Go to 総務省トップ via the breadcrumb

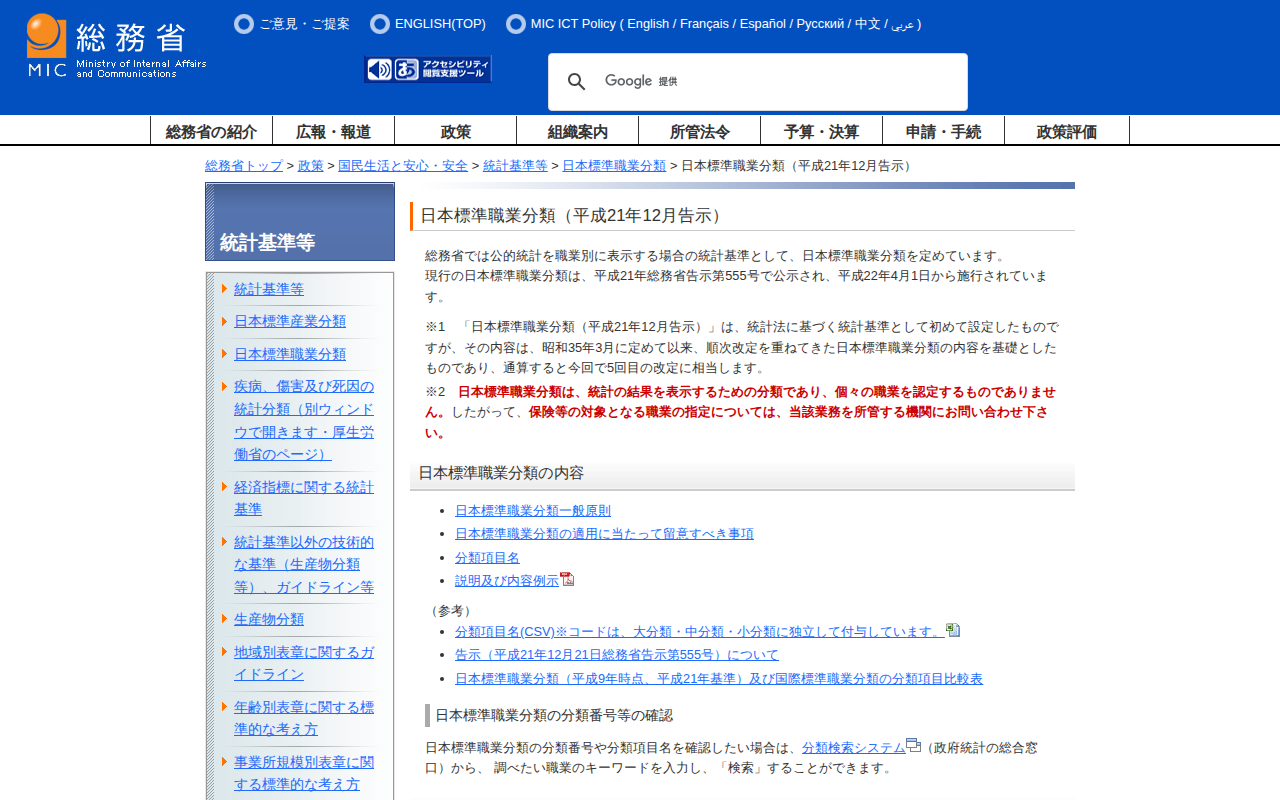(x=243, y=166)
